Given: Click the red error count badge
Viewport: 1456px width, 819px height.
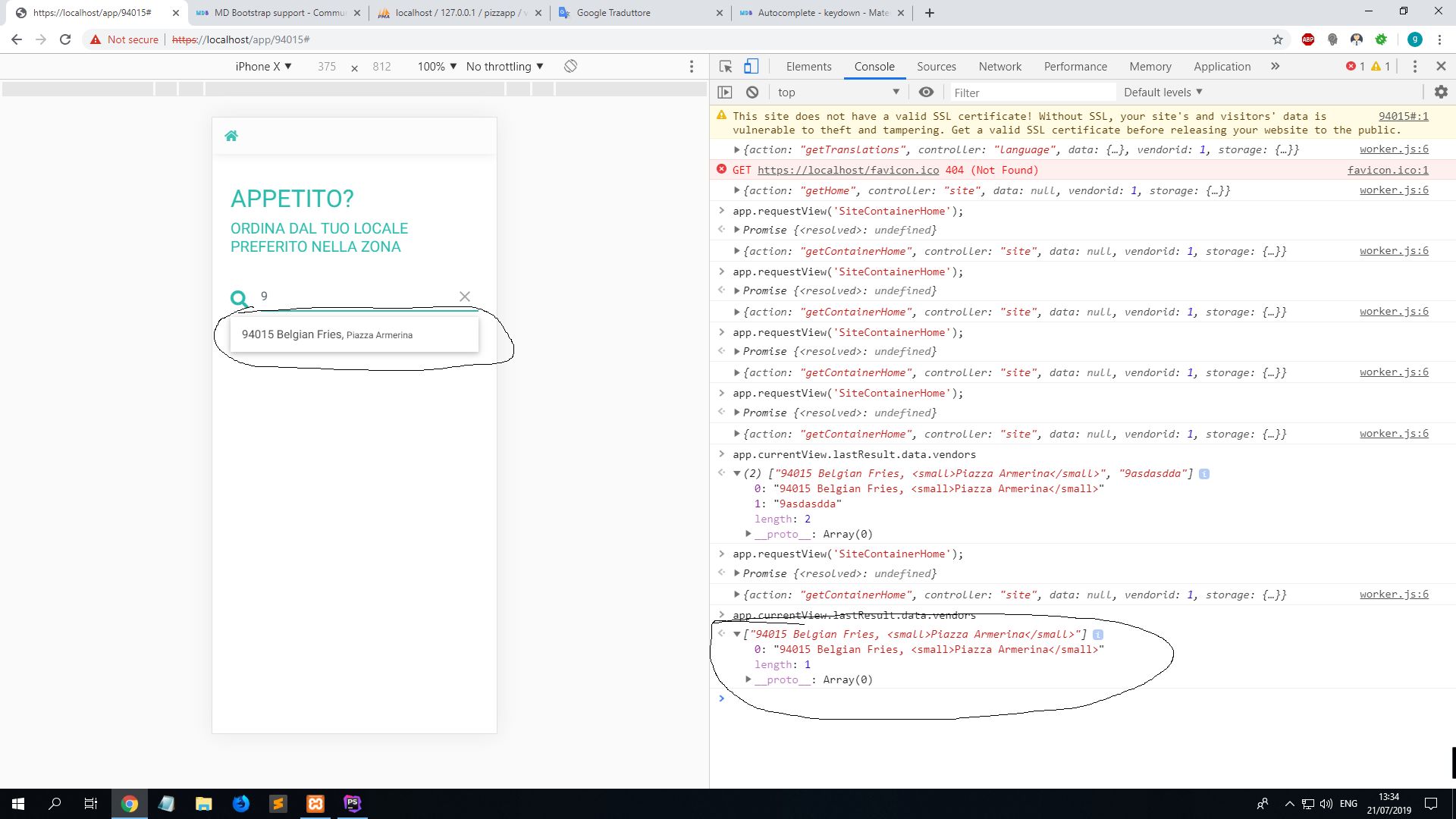Looking at the screenshot, I should tap(1355, 67).
